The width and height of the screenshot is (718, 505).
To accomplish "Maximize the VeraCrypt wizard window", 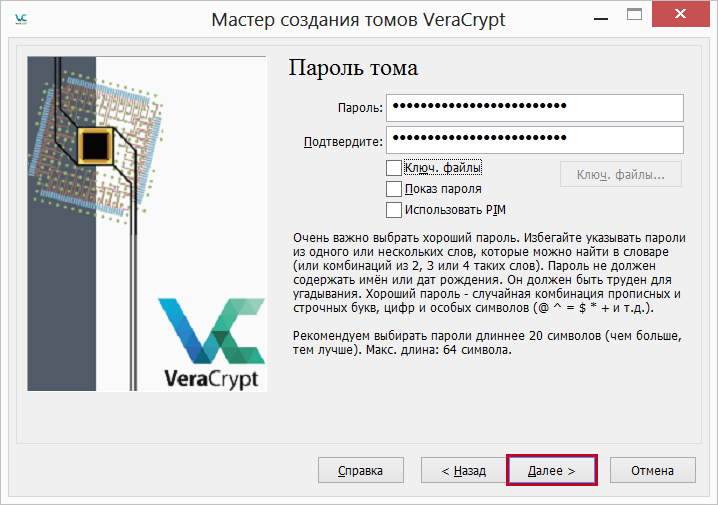I will 634,15.
